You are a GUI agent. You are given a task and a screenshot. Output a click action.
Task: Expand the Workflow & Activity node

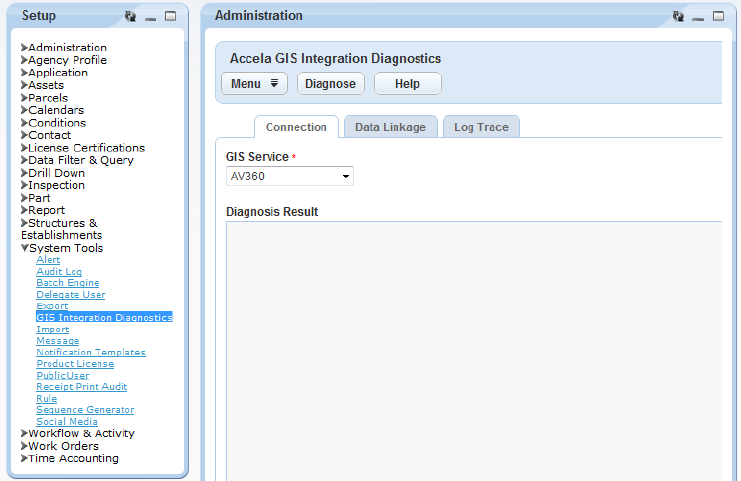(24, 433)
